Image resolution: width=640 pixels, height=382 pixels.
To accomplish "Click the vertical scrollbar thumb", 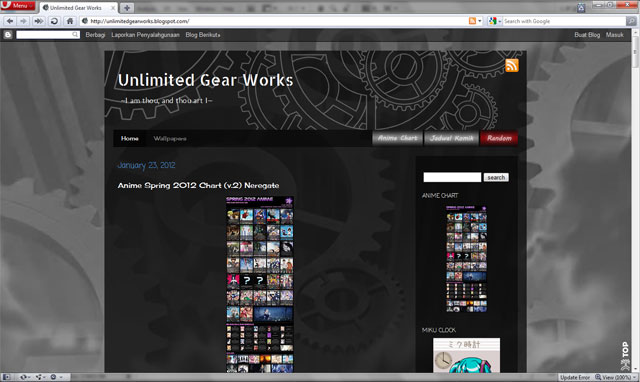I will [x=636, y=52].
